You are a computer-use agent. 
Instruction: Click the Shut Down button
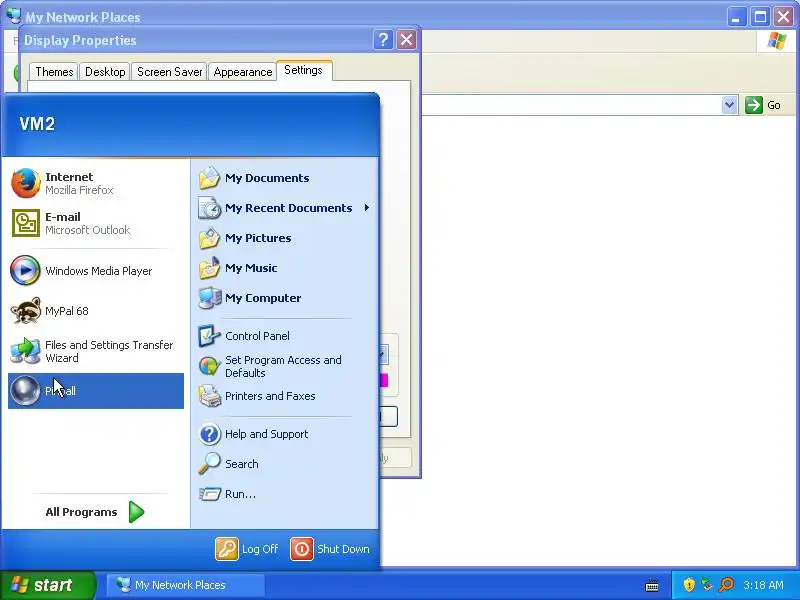click(x=330, y=549)
